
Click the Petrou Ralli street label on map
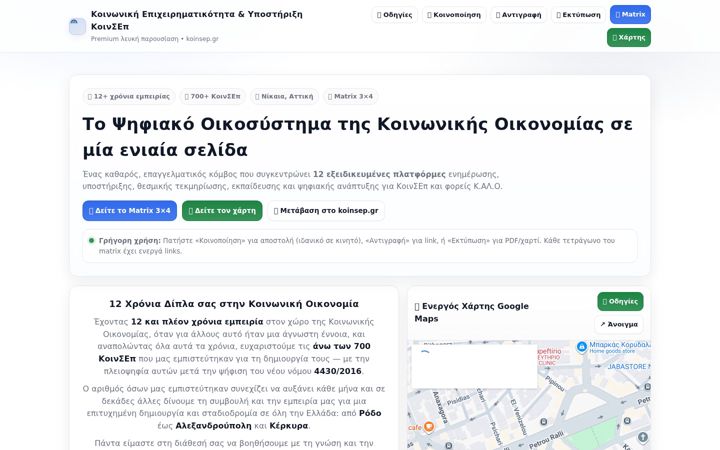point(546,440)
